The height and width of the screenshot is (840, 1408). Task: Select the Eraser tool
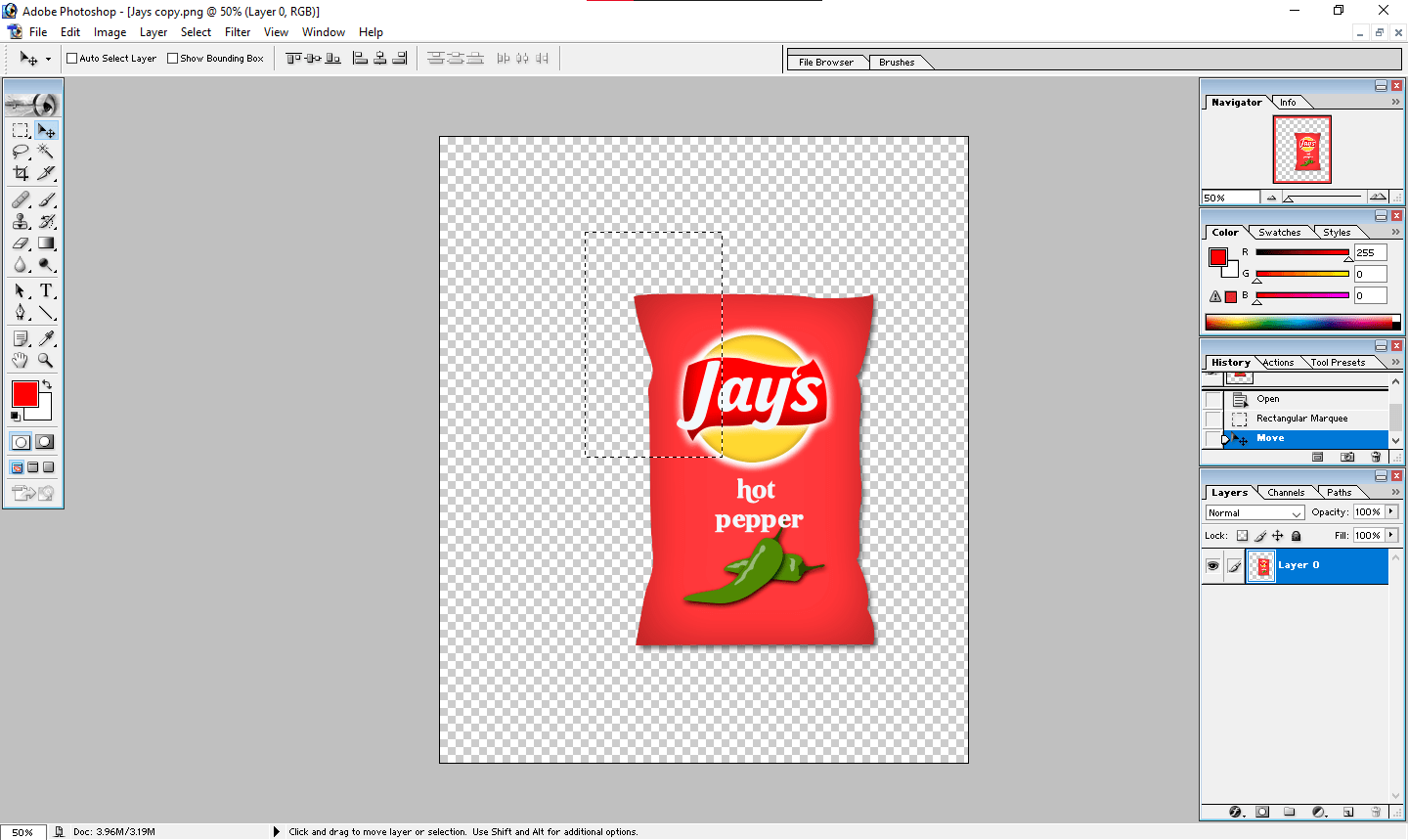coord(21,243)
